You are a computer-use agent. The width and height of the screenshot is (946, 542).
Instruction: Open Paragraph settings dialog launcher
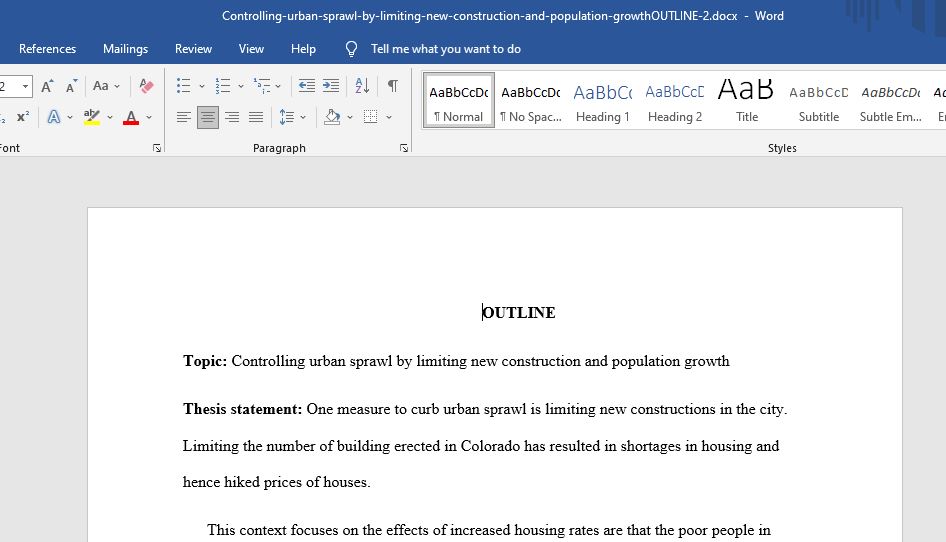tap(404, 148)
